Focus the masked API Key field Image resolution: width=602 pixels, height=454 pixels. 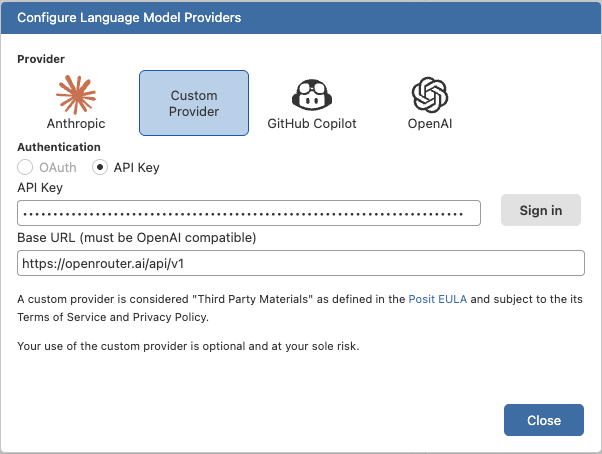[x=249, y=213]
